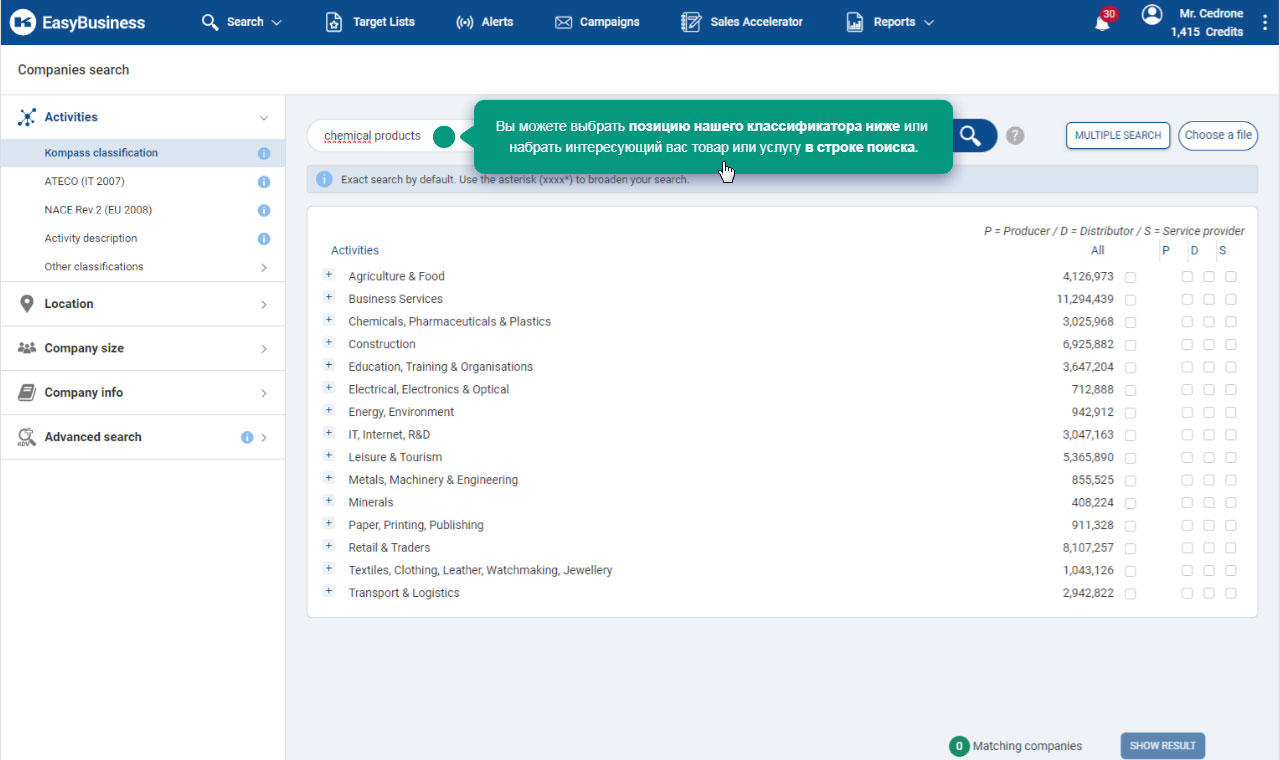The width and height of the screenshot is (1280, 760).
Task: Click info icon next to ATECO (IT 2007)
Action: [x=264, y=182]
